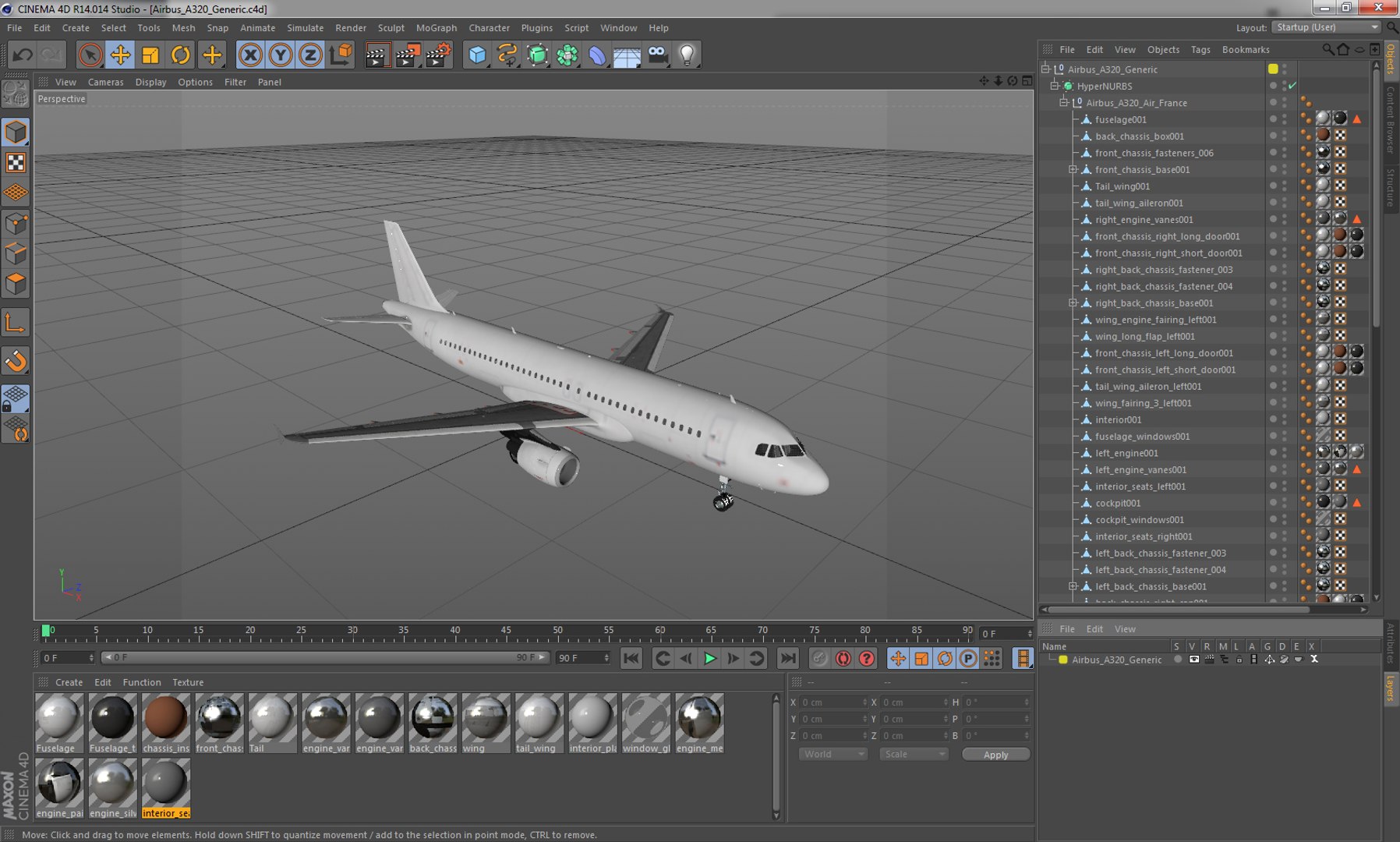Open Edit Render Settings icon
The image size is (1400, 842).
tap(438, 55)
